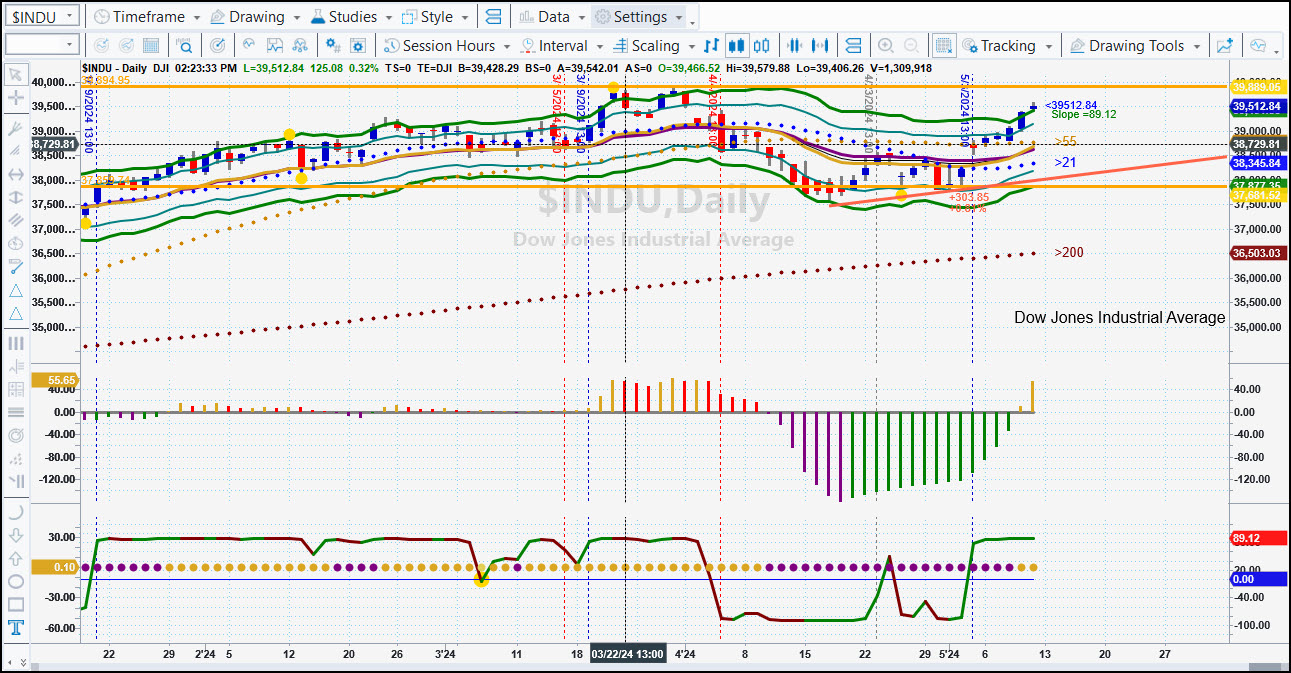Click the zoom in magnifier
Viewport: 1291px width, 673px height.
point(885,46)
